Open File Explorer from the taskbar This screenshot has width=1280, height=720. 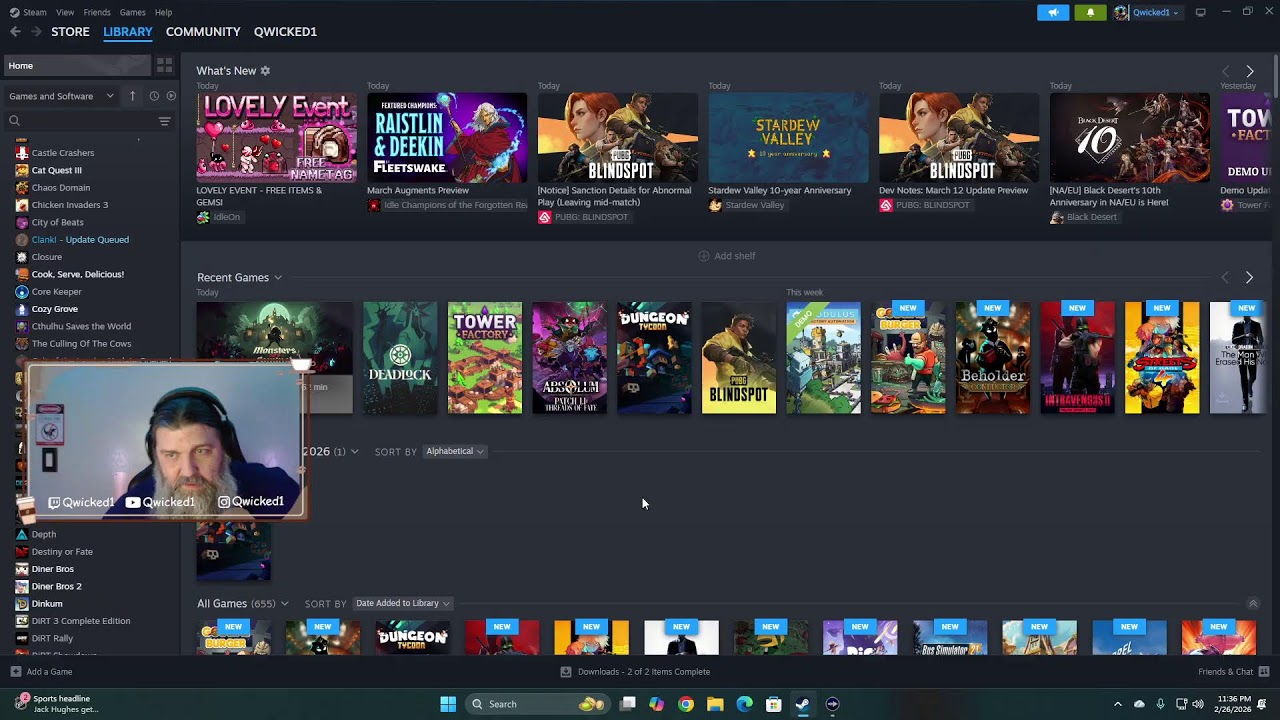click(x=715, y=704)
